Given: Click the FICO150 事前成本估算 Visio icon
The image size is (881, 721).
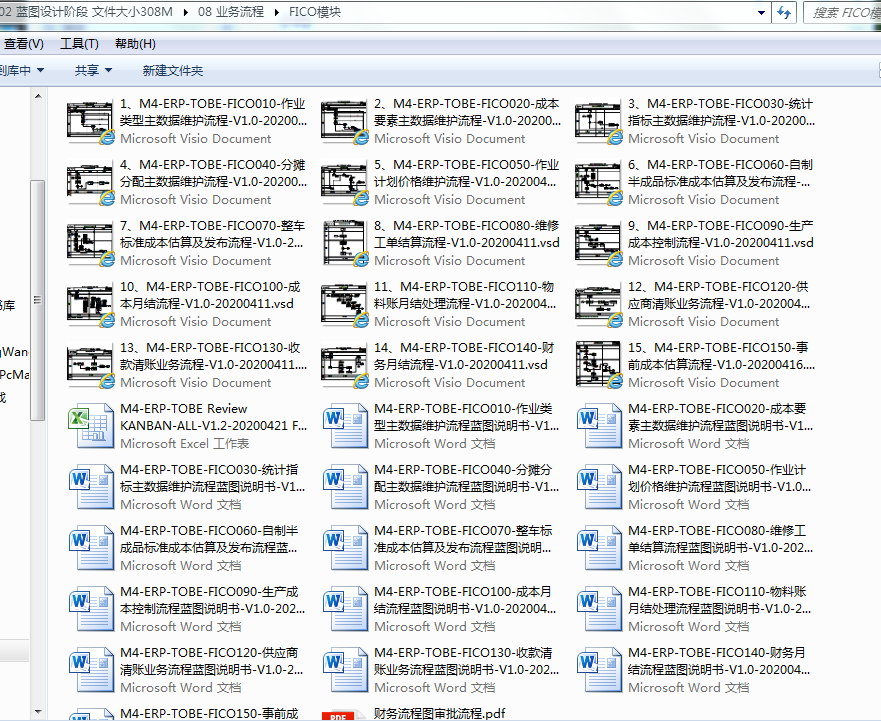Looking at the screenshot, I should (x=598, y=366).
